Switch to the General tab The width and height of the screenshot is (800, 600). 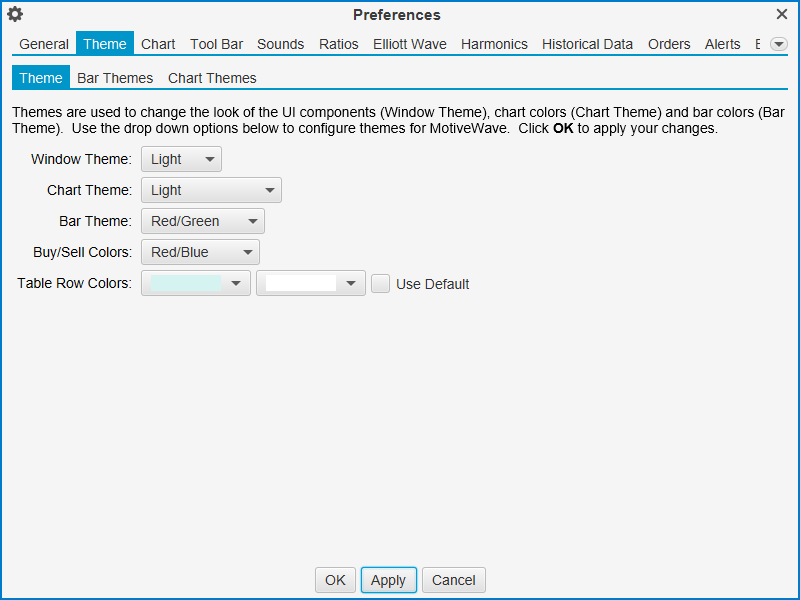pyautogui.click(x=44, y=44)
